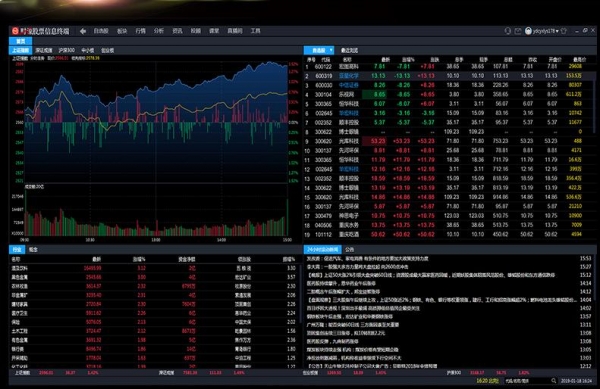Viewport: 600px width, 389px height.
Task: Open the 自选股 menu in top bar
Action: tap(101, 31)
